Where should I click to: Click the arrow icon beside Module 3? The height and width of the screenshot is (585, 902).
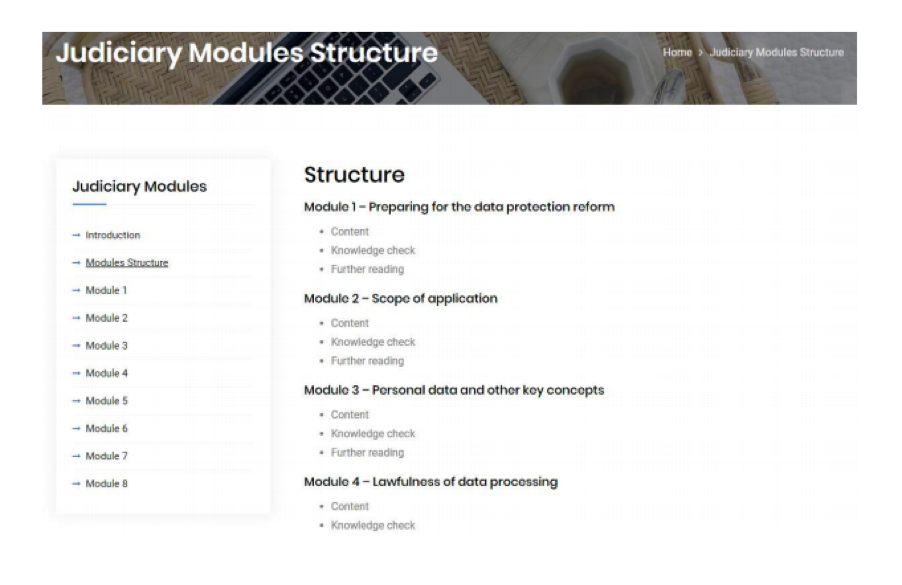pyautogui.click(x=77, y=346)
